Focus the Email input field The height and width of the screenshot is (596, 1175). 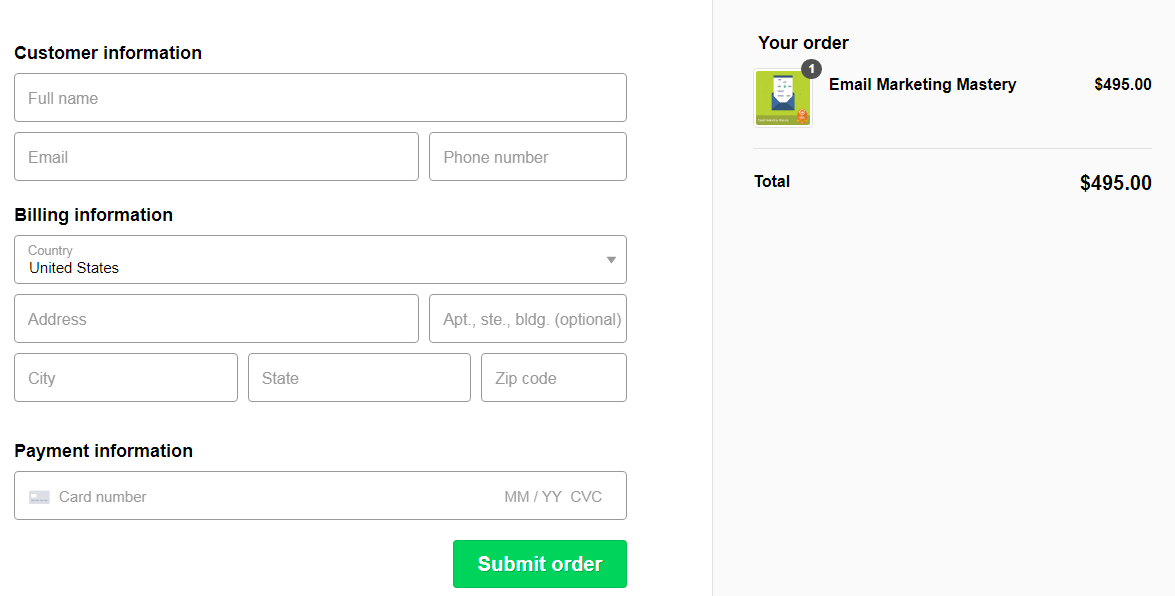[x=216, y=157]
